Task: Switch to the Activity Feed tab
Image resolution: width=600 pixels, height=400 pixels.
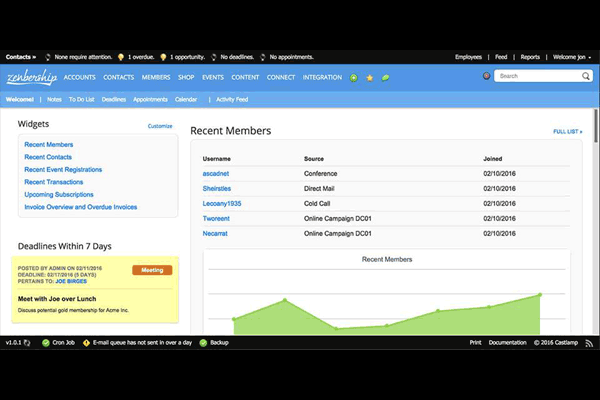Action: click(x=231, y=100)
